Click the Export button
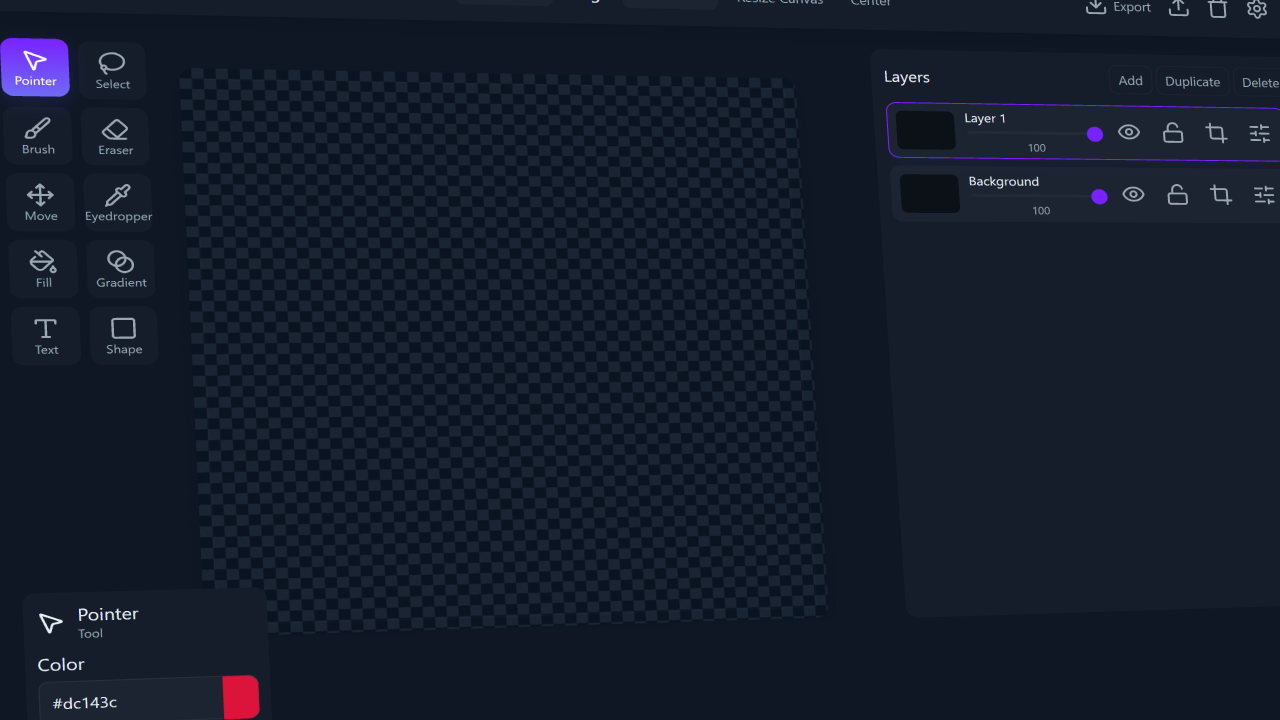This screenshot has height=720, width=1280. click(x=1119, y=8)
